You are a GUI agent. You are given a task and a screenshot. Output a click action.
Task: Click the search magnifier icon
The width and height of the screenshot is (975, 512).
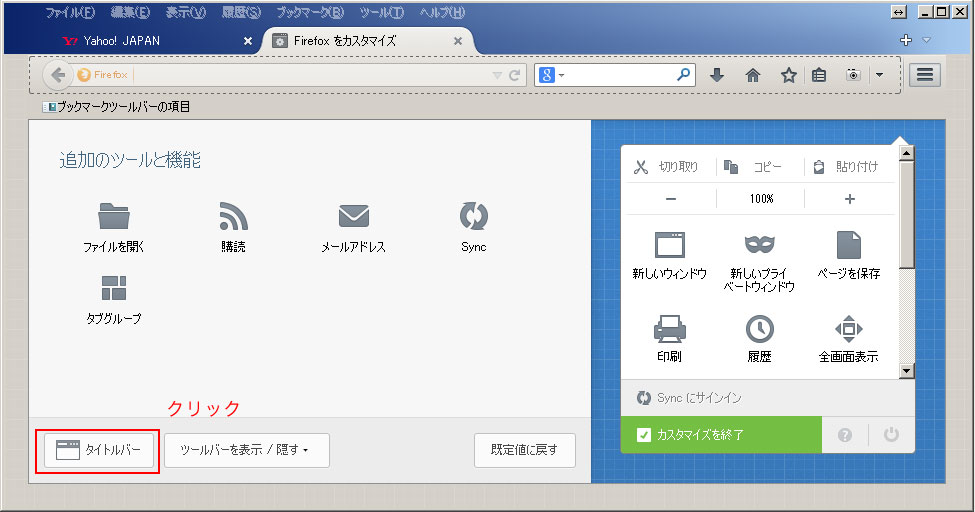click(x=683, y=75)
